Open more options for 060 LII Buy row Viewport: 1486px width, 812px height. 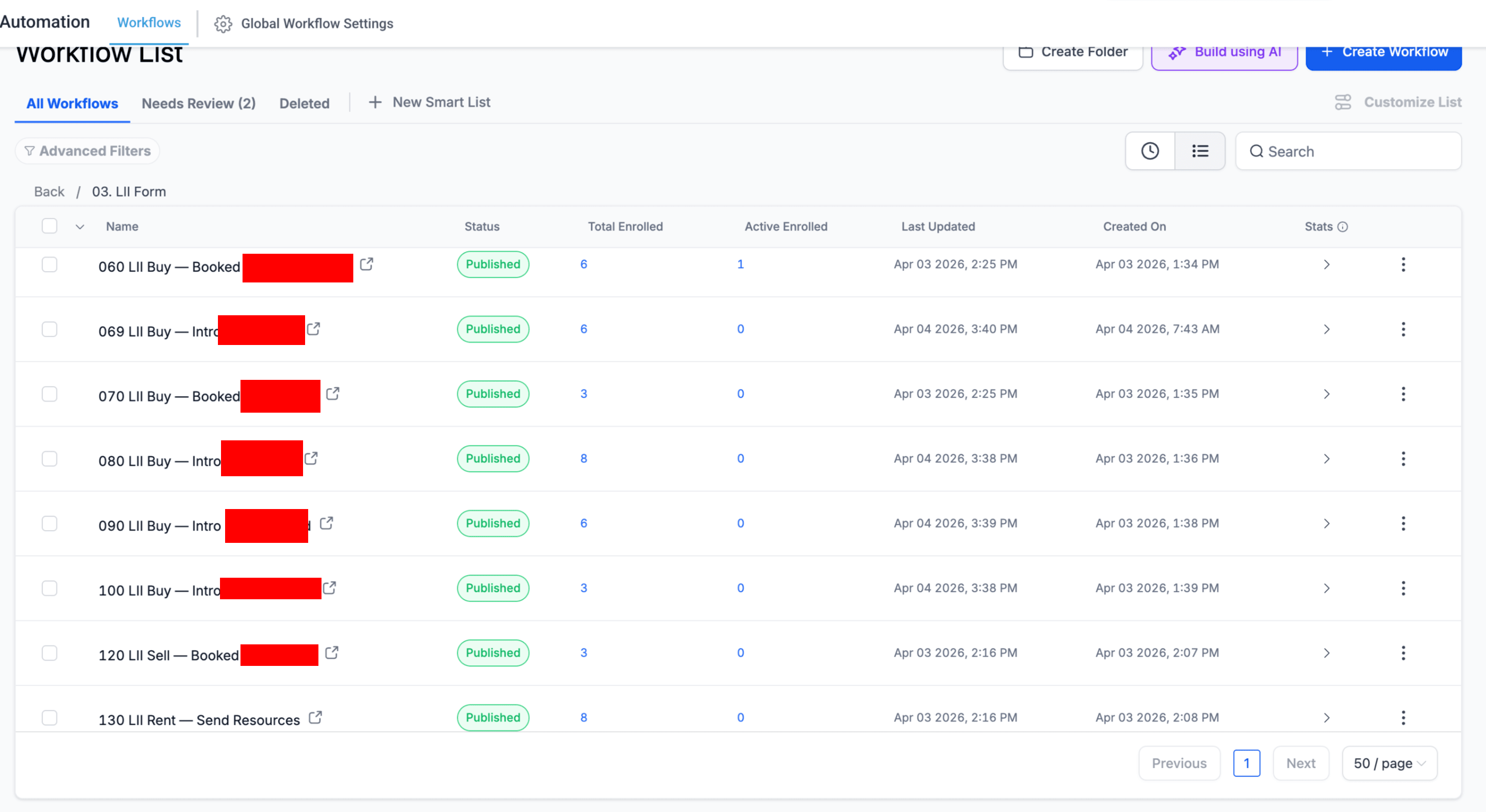1403,265
